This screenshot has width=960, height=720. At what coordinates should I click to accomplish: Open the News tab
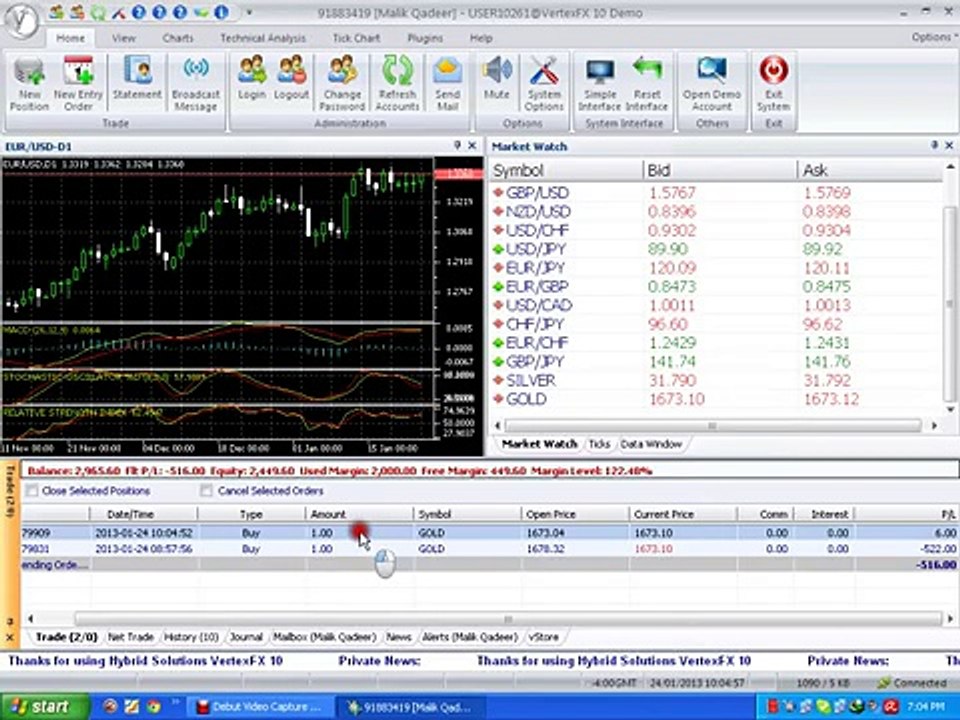[x=399, y=637]
